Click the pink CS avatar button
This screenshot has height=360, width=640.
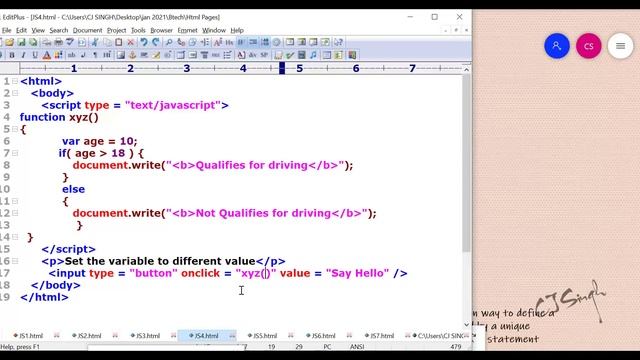(x=589, y=46)
